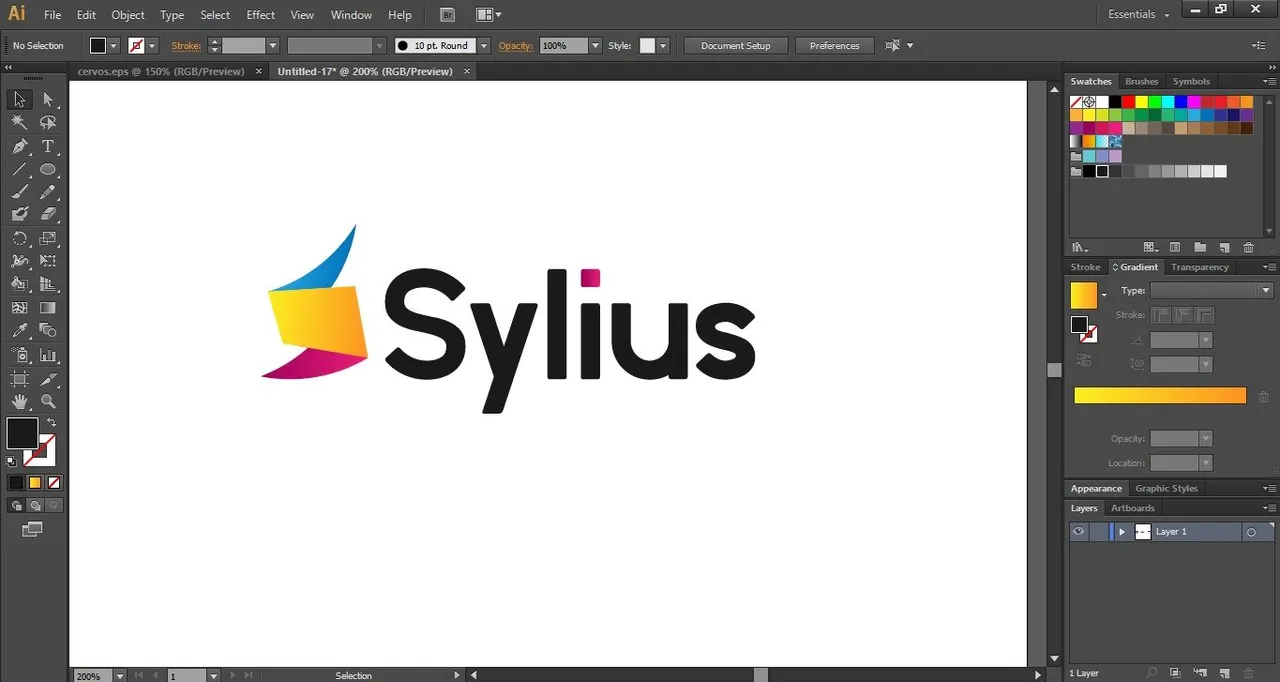Select the Eraser tool
1280x682 pixels.
coord(48,214)
